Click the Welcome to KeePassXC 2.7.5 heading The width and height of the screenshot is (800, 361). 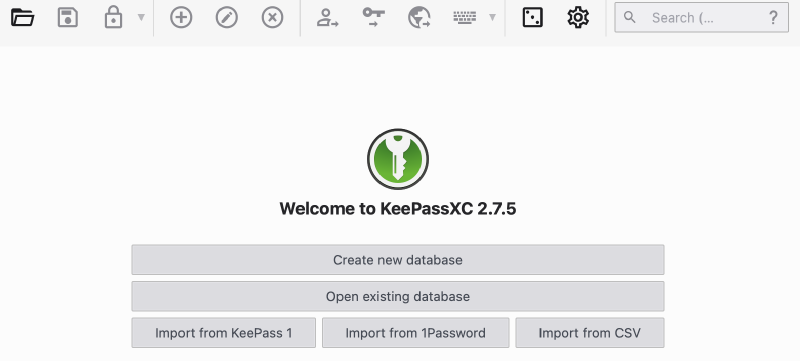pyautogui.click(x=398, y=209)
